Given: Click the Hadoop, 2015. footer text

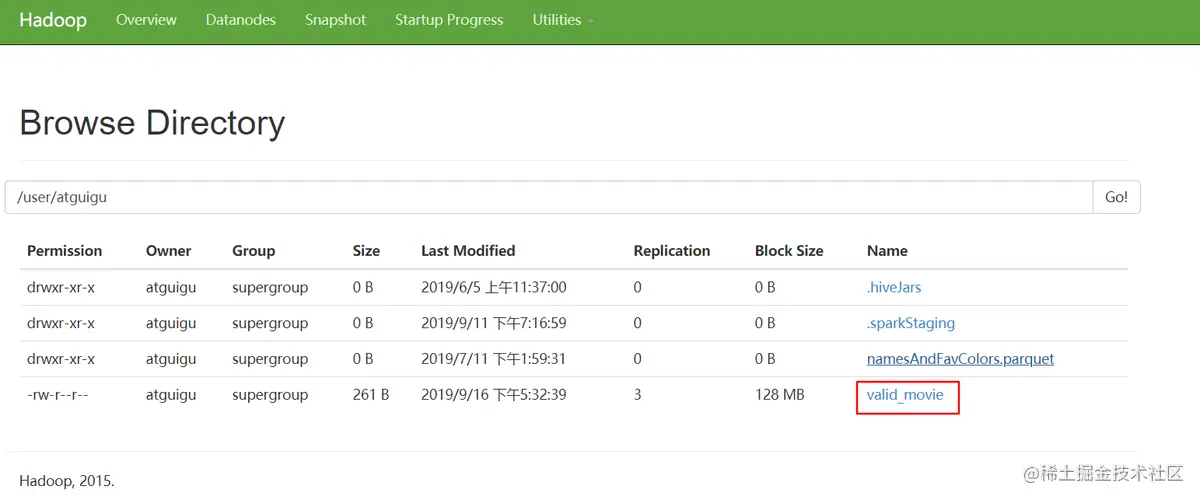Looking at the screenshot, I should pos(67,481).
